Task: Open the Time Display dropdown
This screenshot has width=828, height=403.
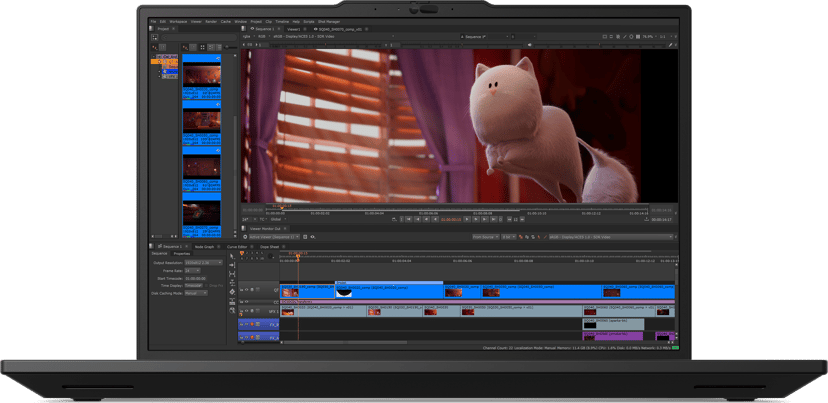Action: coord(193,285)
